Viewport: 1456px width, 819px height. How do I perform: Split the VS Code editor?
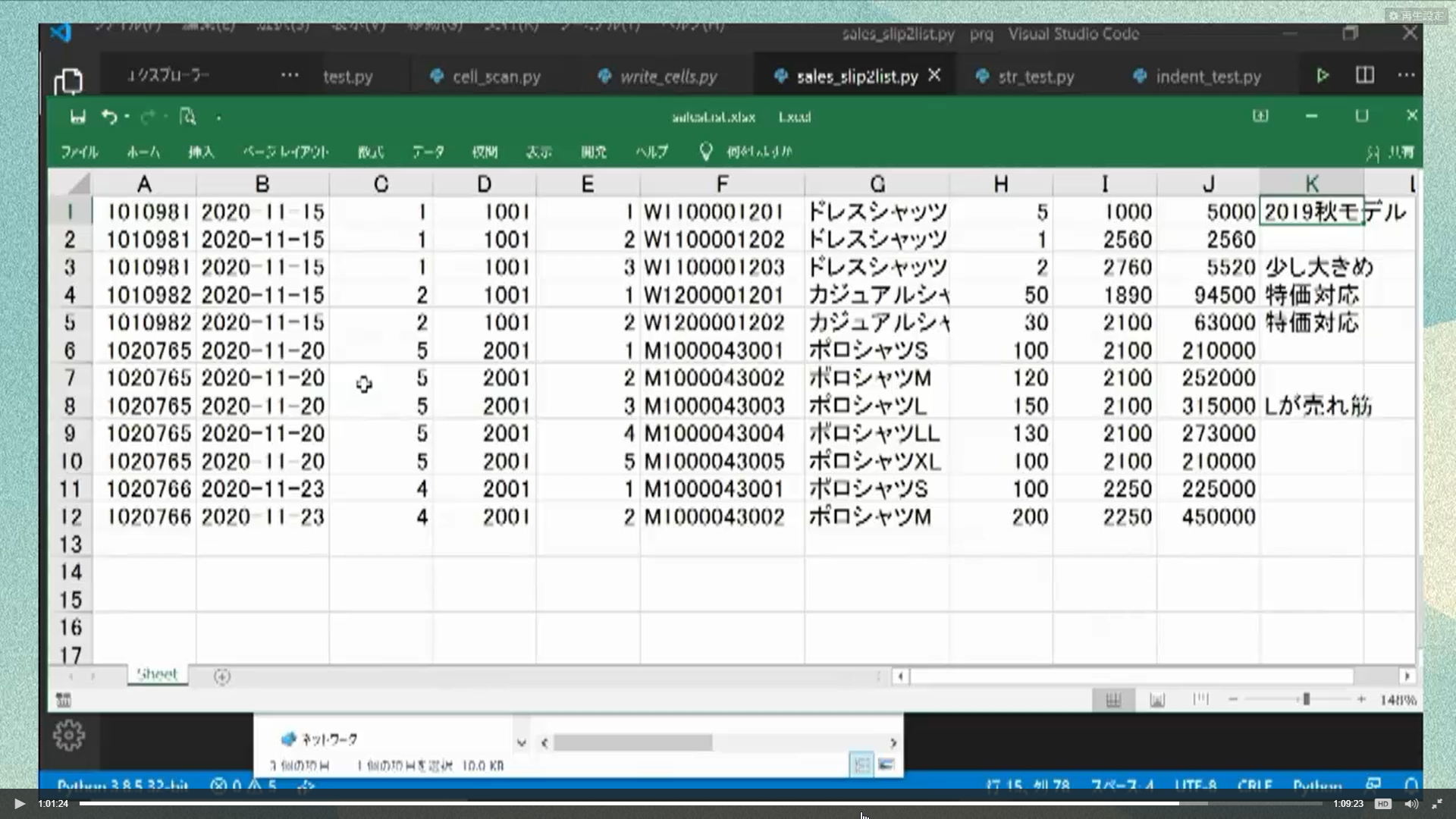[1364, 74]
